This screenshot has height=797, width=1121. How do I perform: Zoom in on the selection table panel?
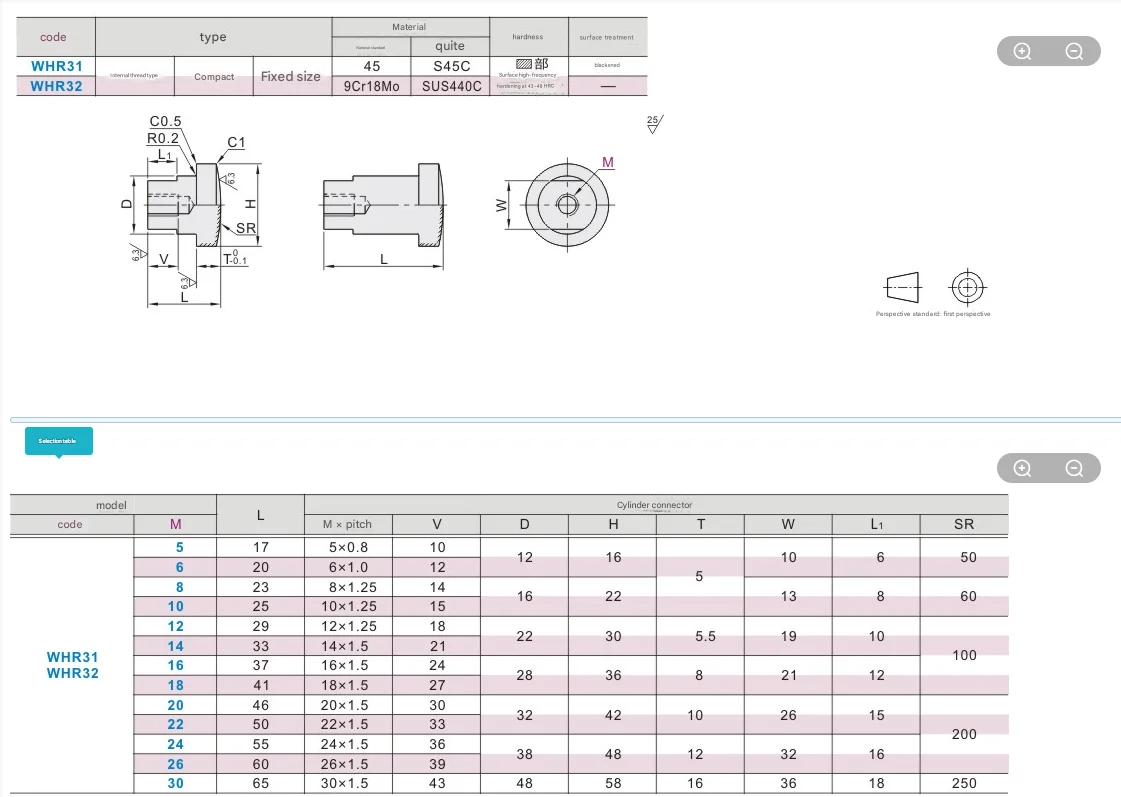pos(1022,468)
